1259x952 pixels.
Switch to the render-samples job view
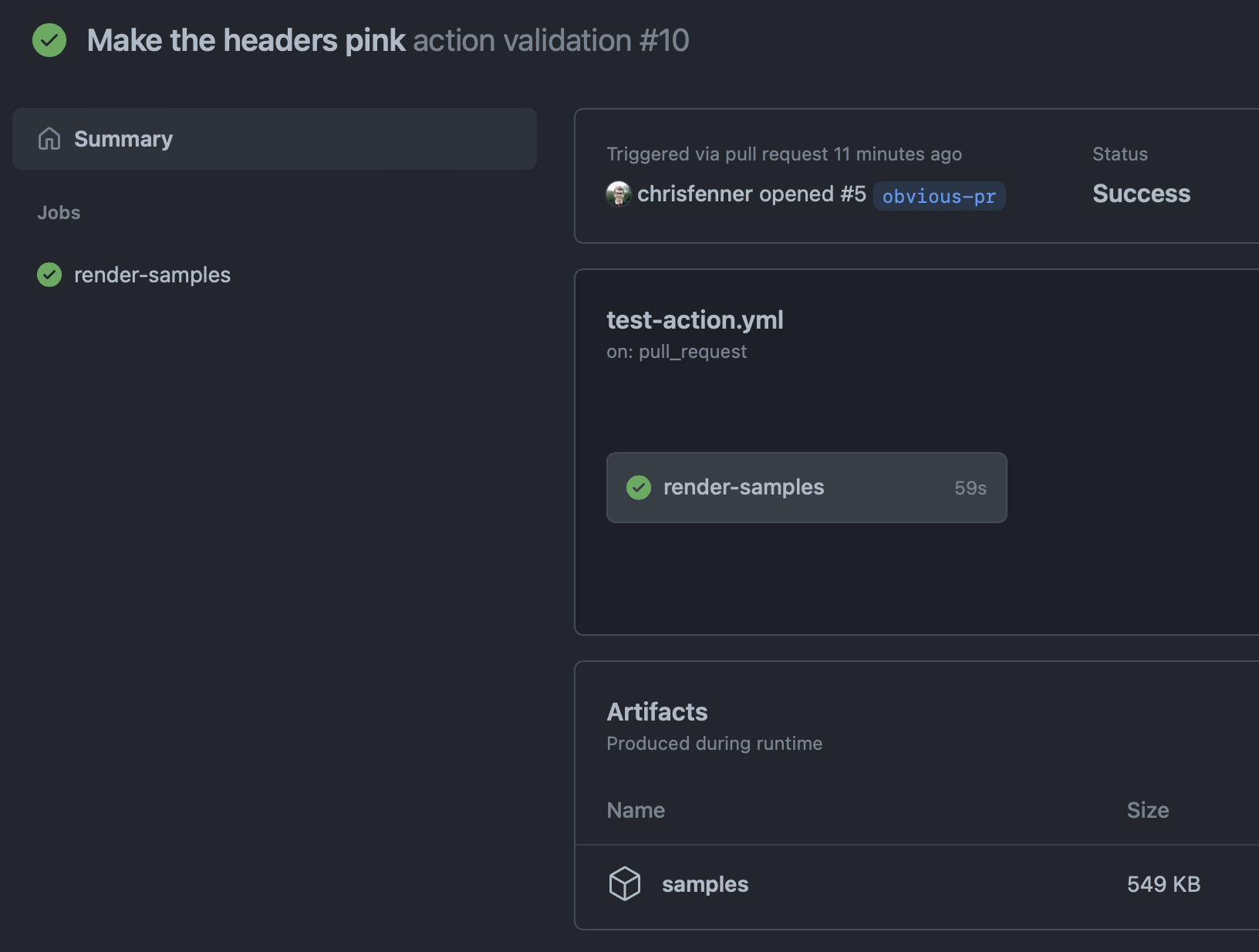[x=151, y=275]
